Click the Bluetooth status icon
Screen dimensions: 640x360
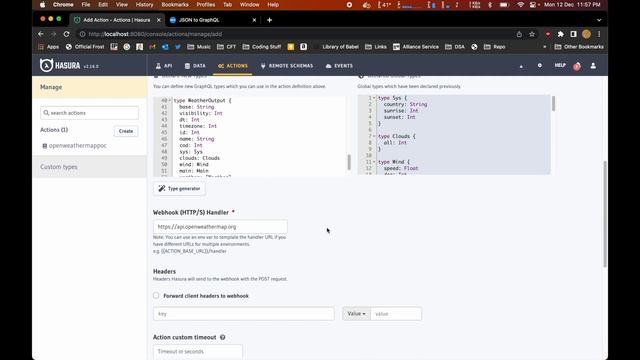(490, 5)
